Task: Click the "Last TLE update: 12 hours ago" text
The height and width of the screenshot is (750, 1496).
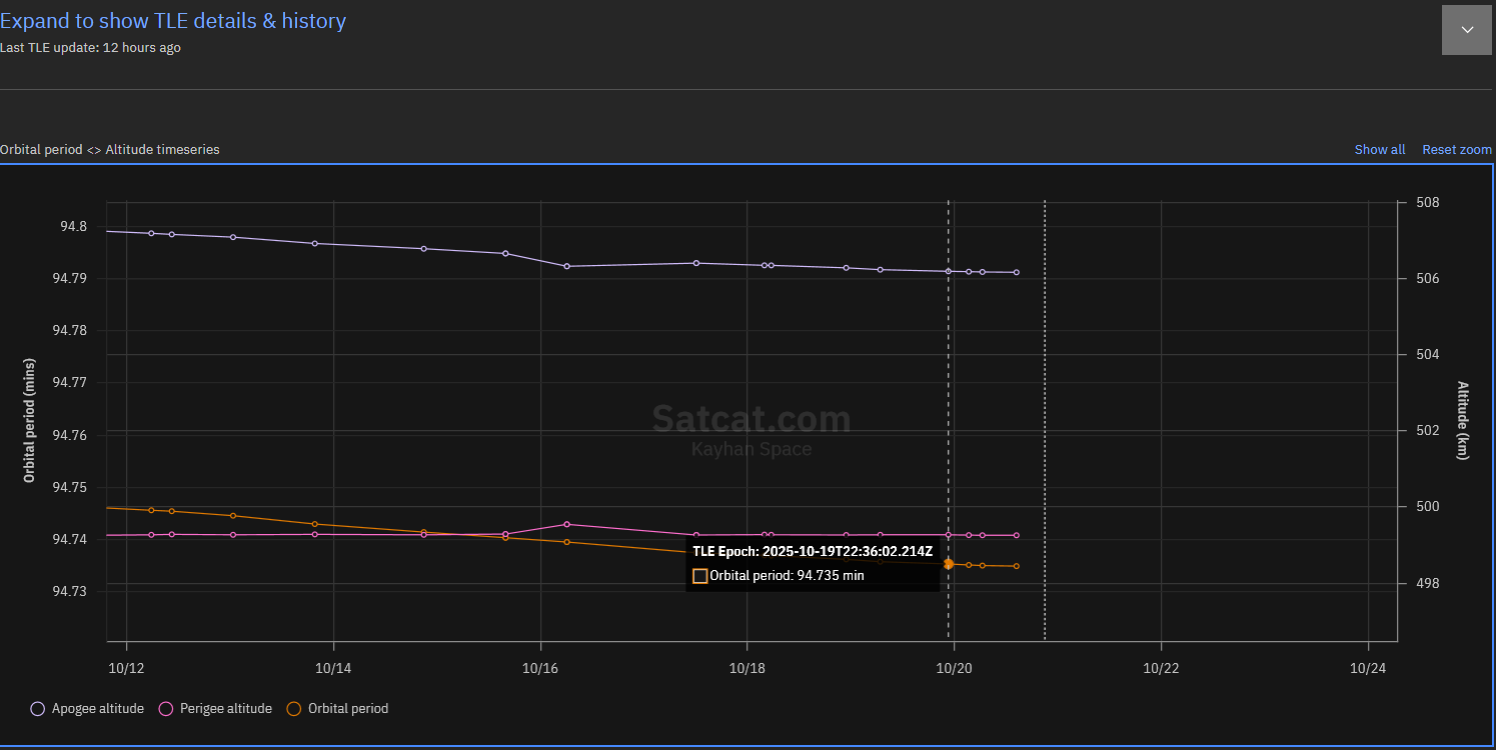Action: [x=90, y=48]
